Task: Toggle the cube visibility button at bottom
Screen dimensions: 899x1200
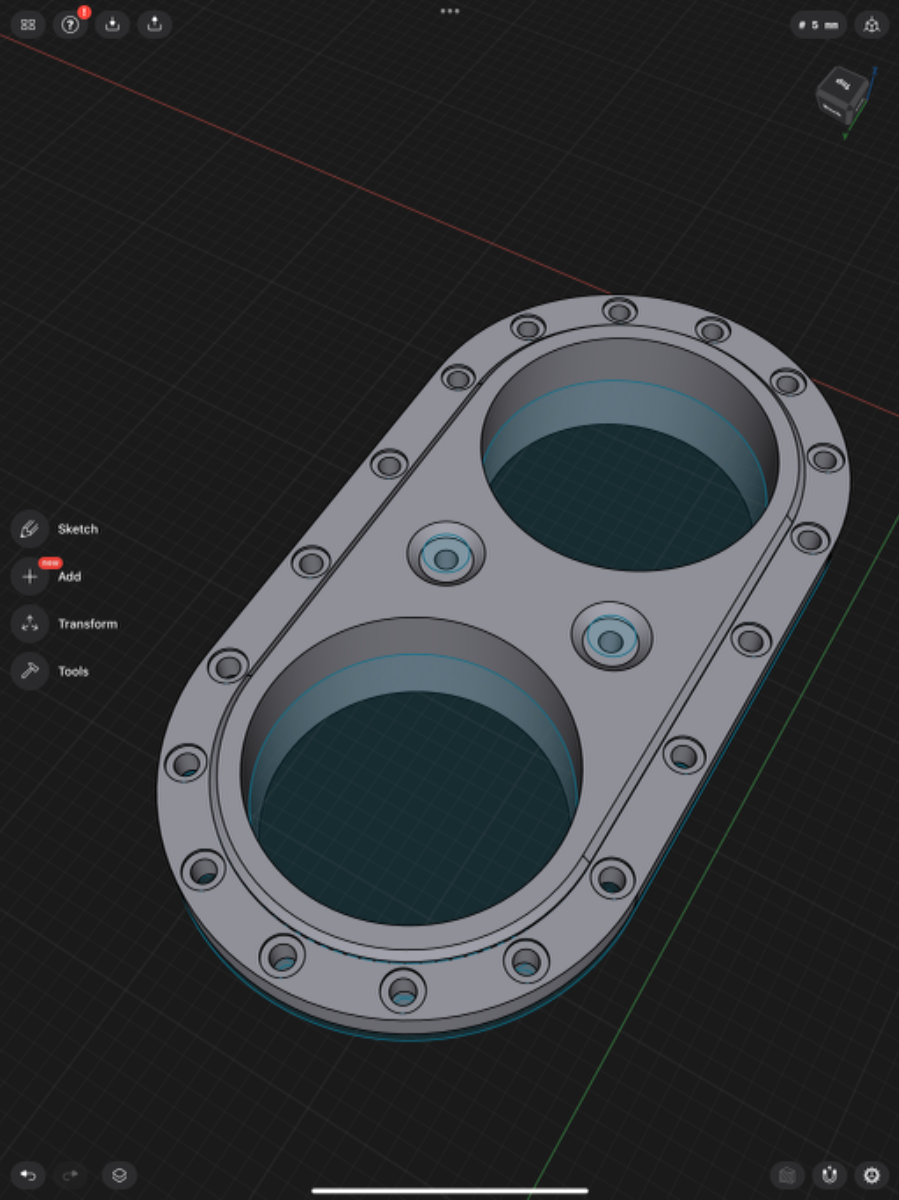Action: (x=787, y=1175)
